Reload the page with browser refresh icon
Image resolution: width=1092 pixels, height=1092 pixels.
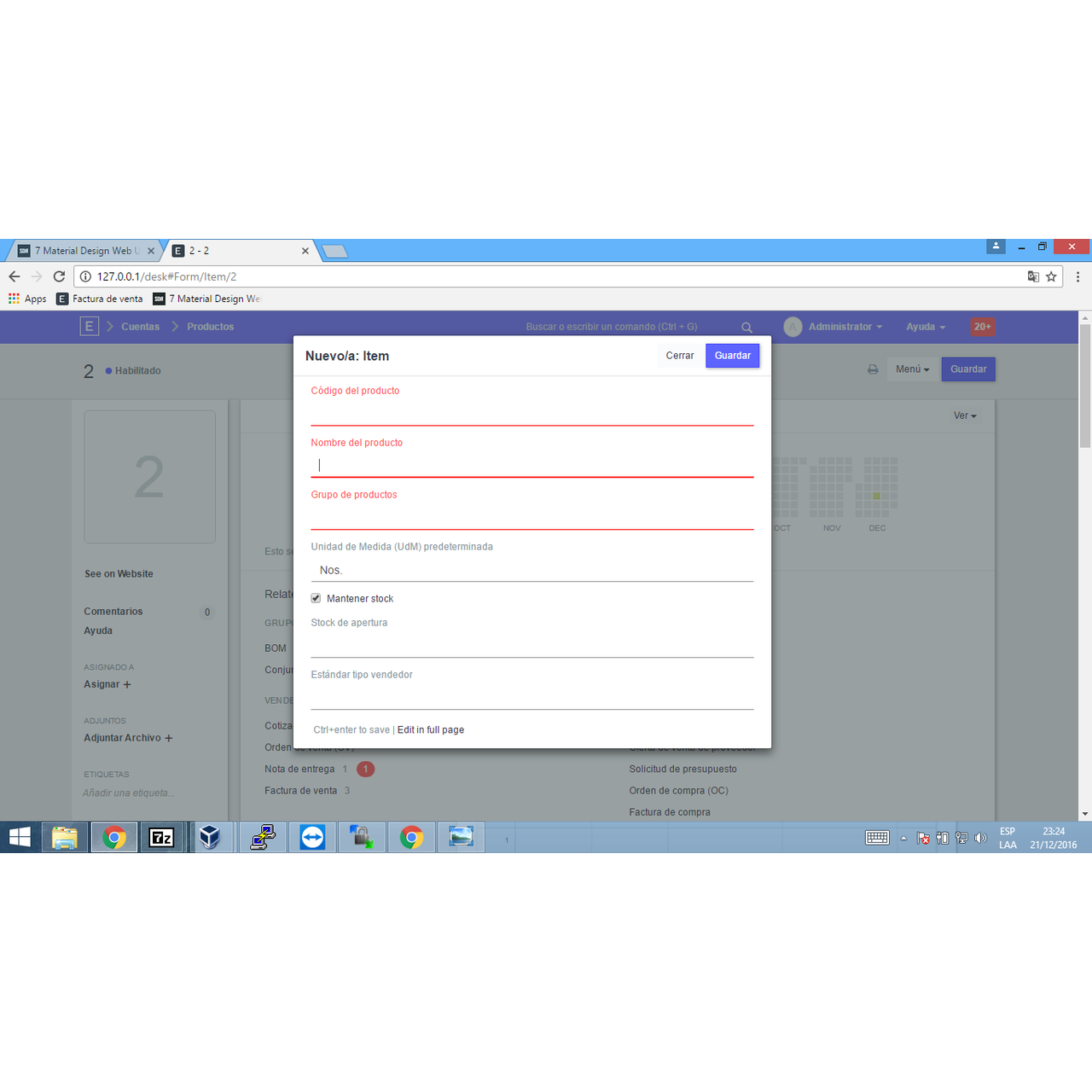click(x=59, y=276)
